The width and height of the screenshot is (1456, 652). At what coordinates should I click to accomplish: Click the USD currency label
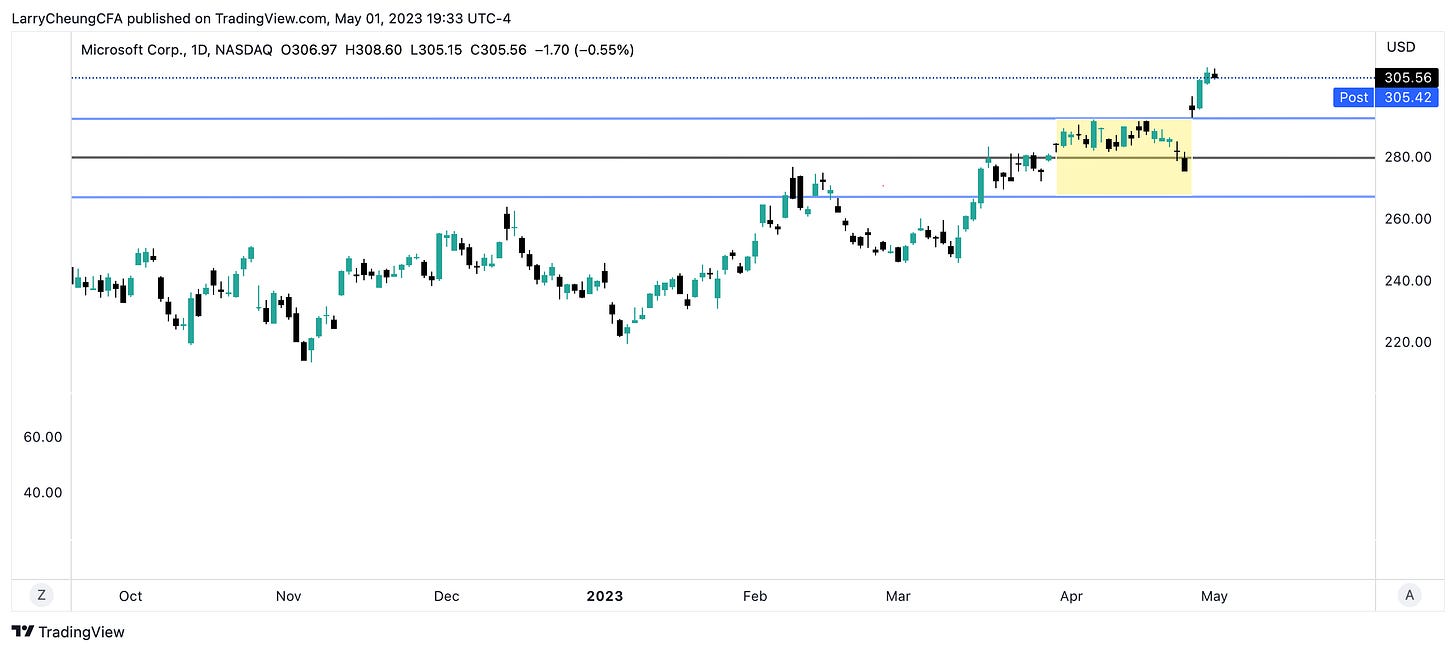click(x=1400, y=47)
